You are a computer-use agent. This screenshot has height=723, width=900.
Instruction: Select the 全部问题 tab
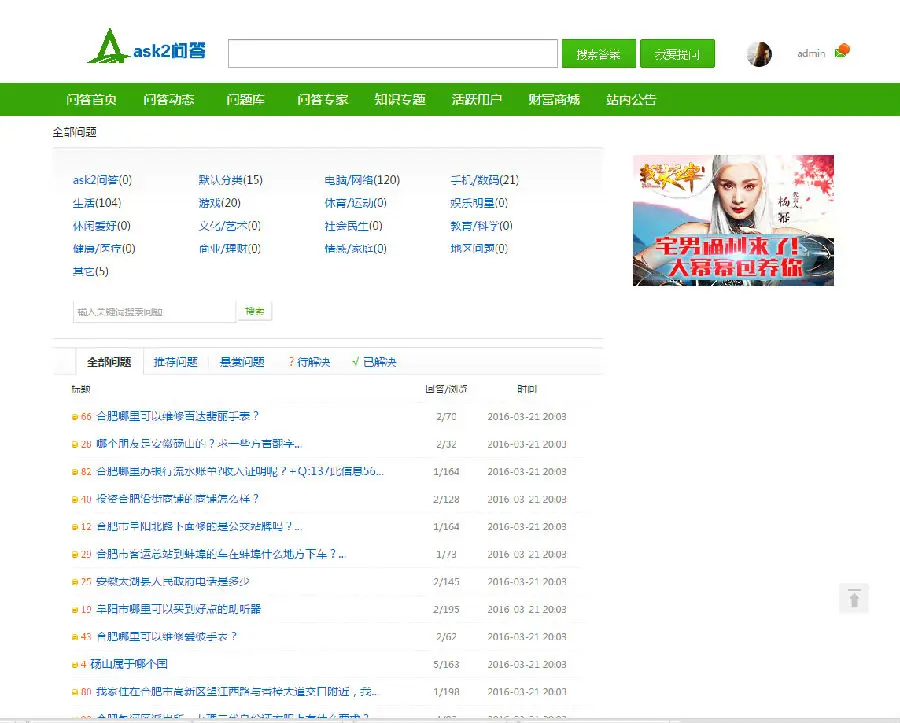pos(109,362)
